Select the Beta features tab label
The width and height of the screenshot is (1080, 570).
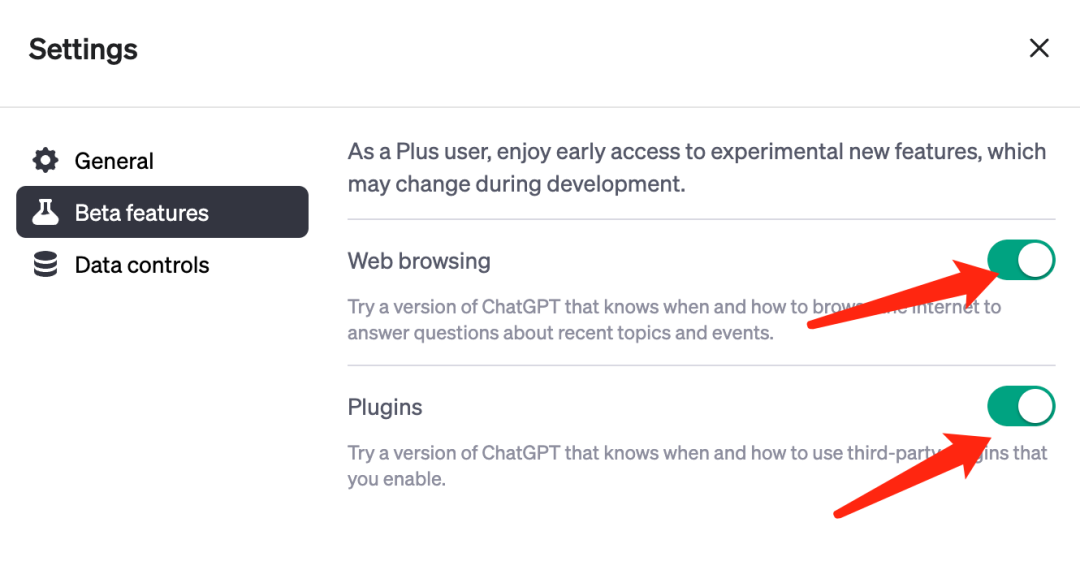tap(141, 213)
